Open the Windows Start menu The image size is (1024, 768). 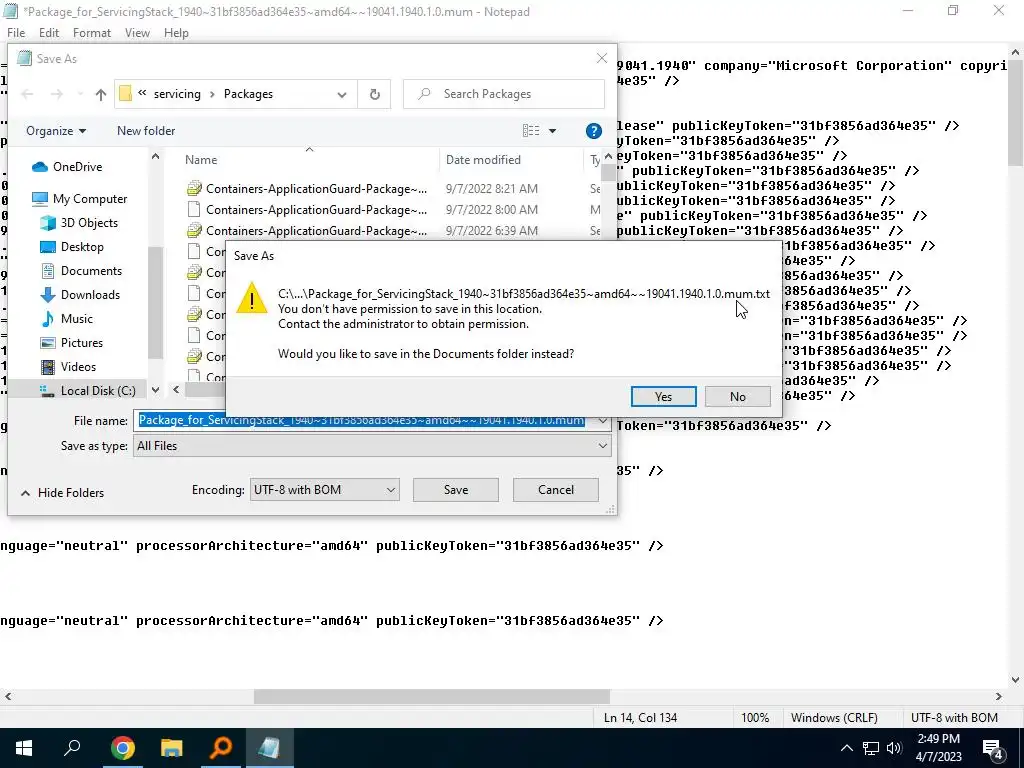24,748
